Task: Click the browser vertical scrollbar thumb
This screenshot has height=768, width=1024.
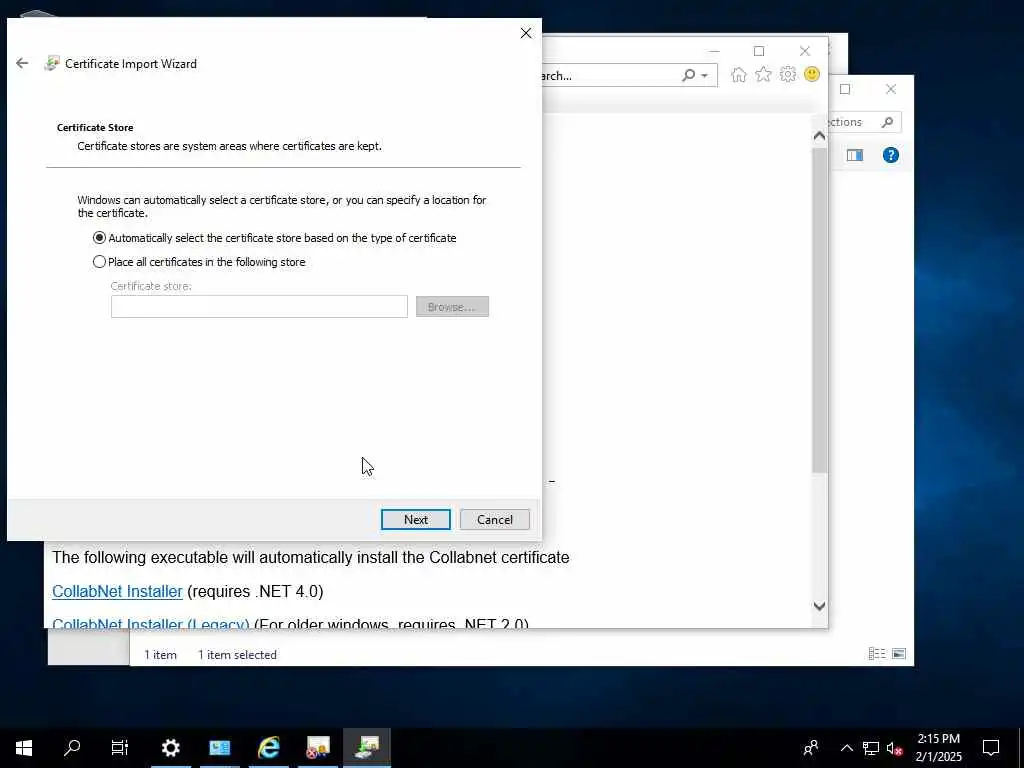Action: pos(820,310)
